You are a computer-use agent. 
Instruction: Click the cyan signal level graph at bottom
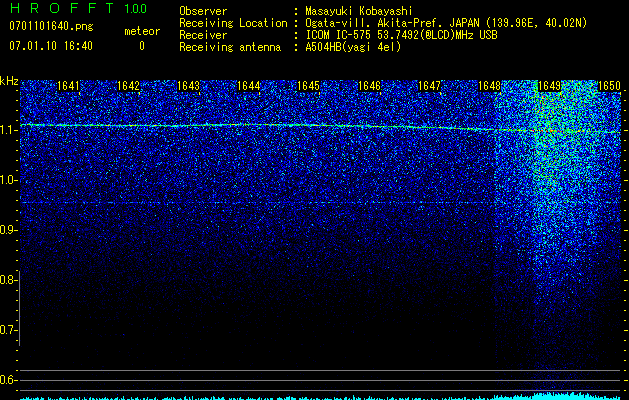click(321, 397)
